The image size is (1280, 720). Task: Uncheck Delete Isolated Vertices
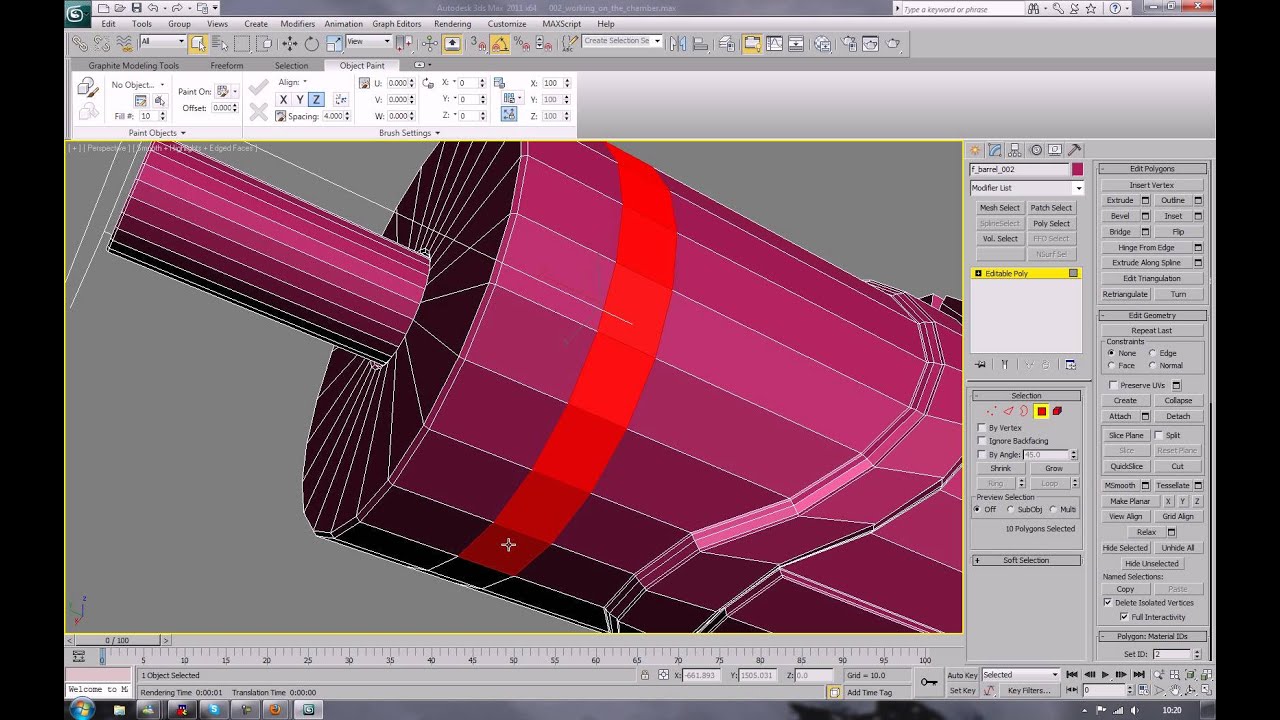(x=1108, y=603)
